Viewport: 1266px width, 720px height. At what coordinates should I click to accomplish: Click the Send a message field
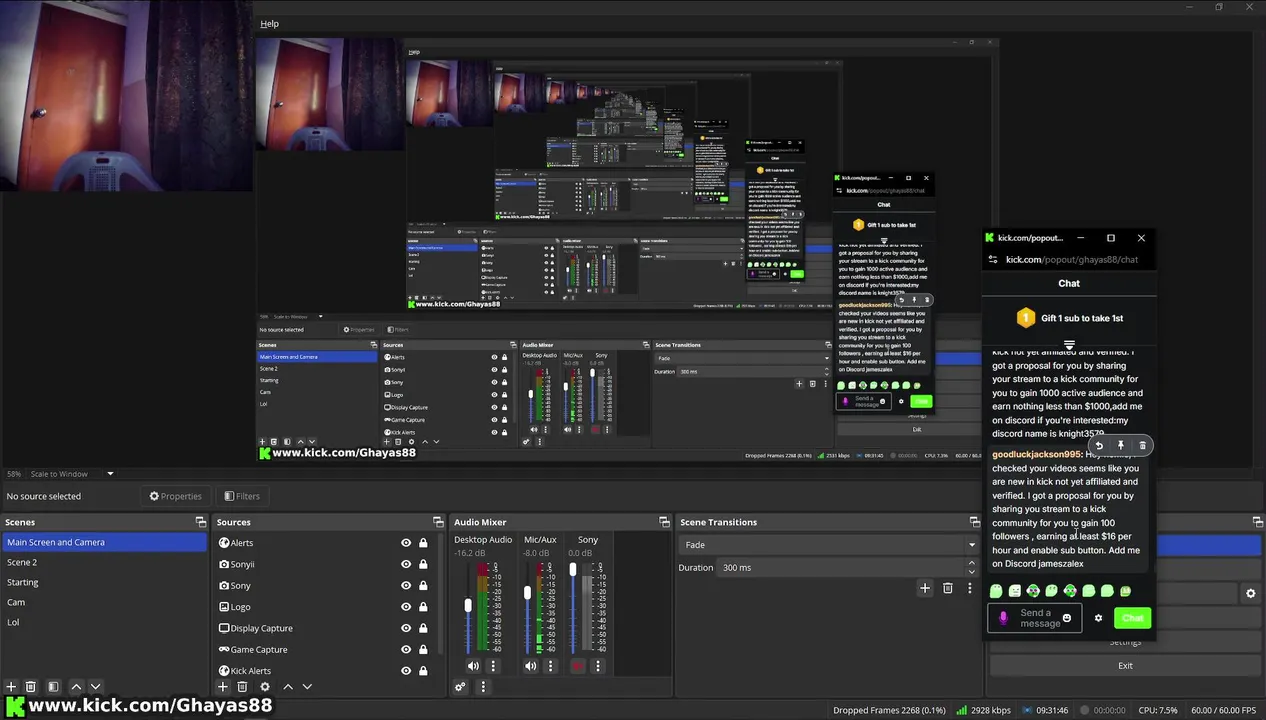pos(1034,618)
